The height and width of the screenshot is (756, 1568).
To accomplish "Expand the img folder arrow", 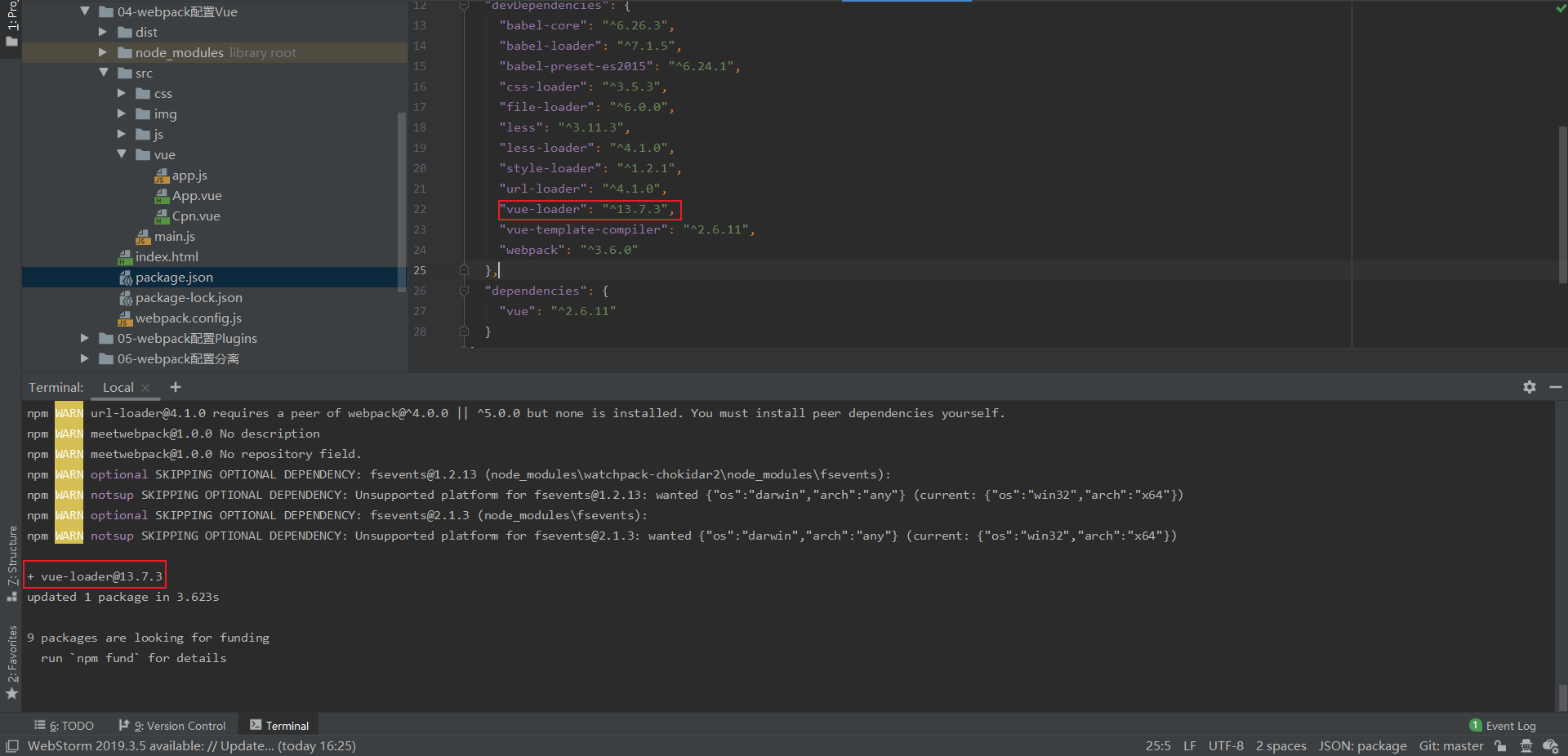I will 122,113.
